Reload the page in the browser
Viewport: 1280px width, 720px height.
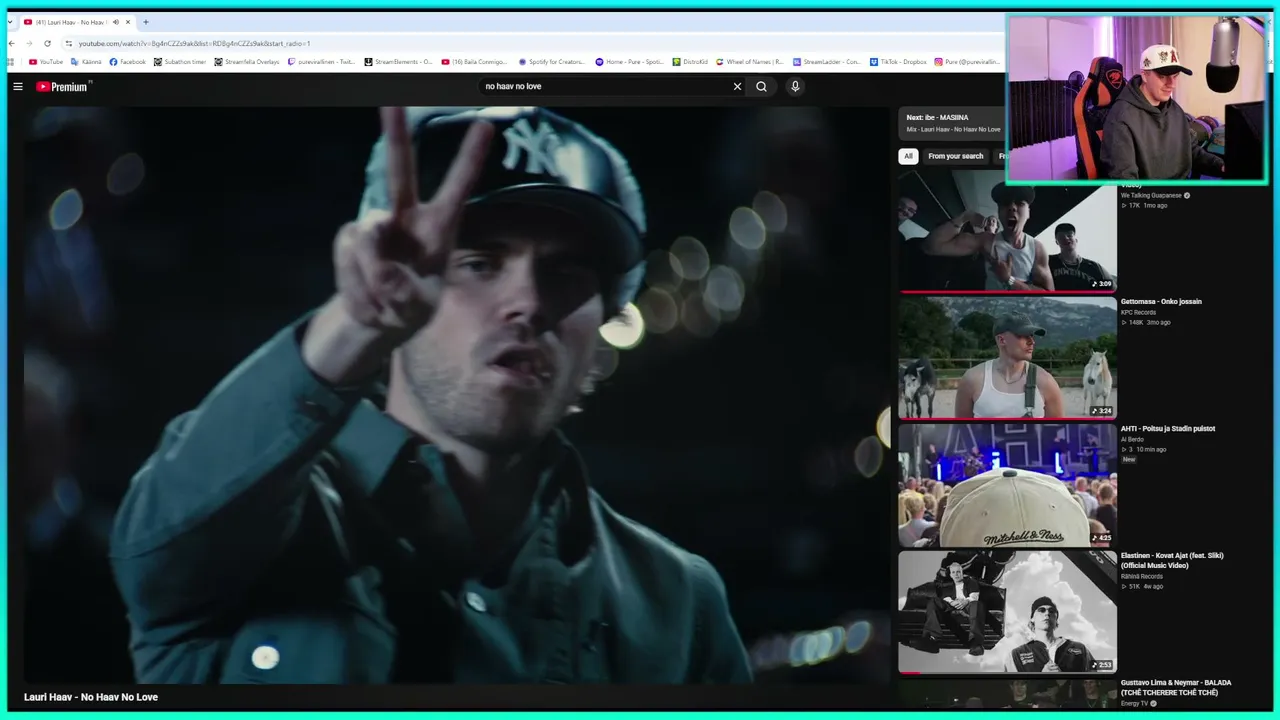47,44
